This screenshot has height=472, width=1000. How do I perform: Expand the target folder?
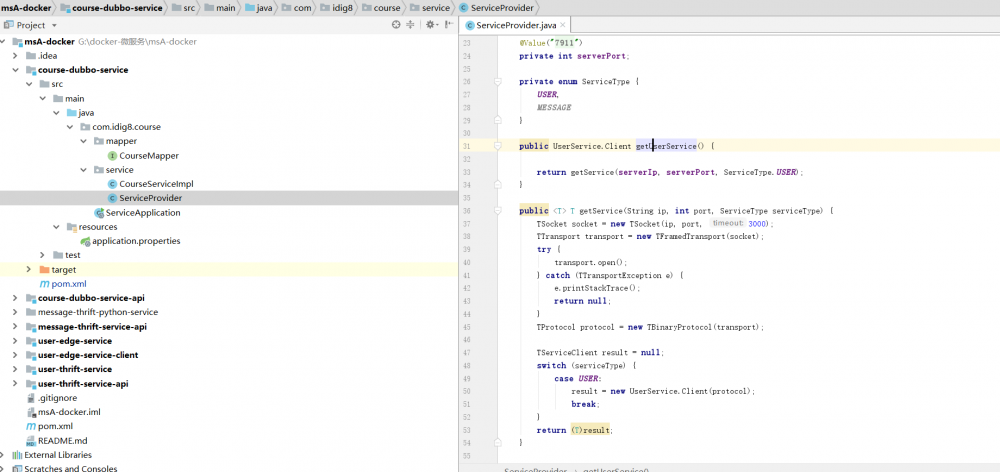[x=29, y=269]
